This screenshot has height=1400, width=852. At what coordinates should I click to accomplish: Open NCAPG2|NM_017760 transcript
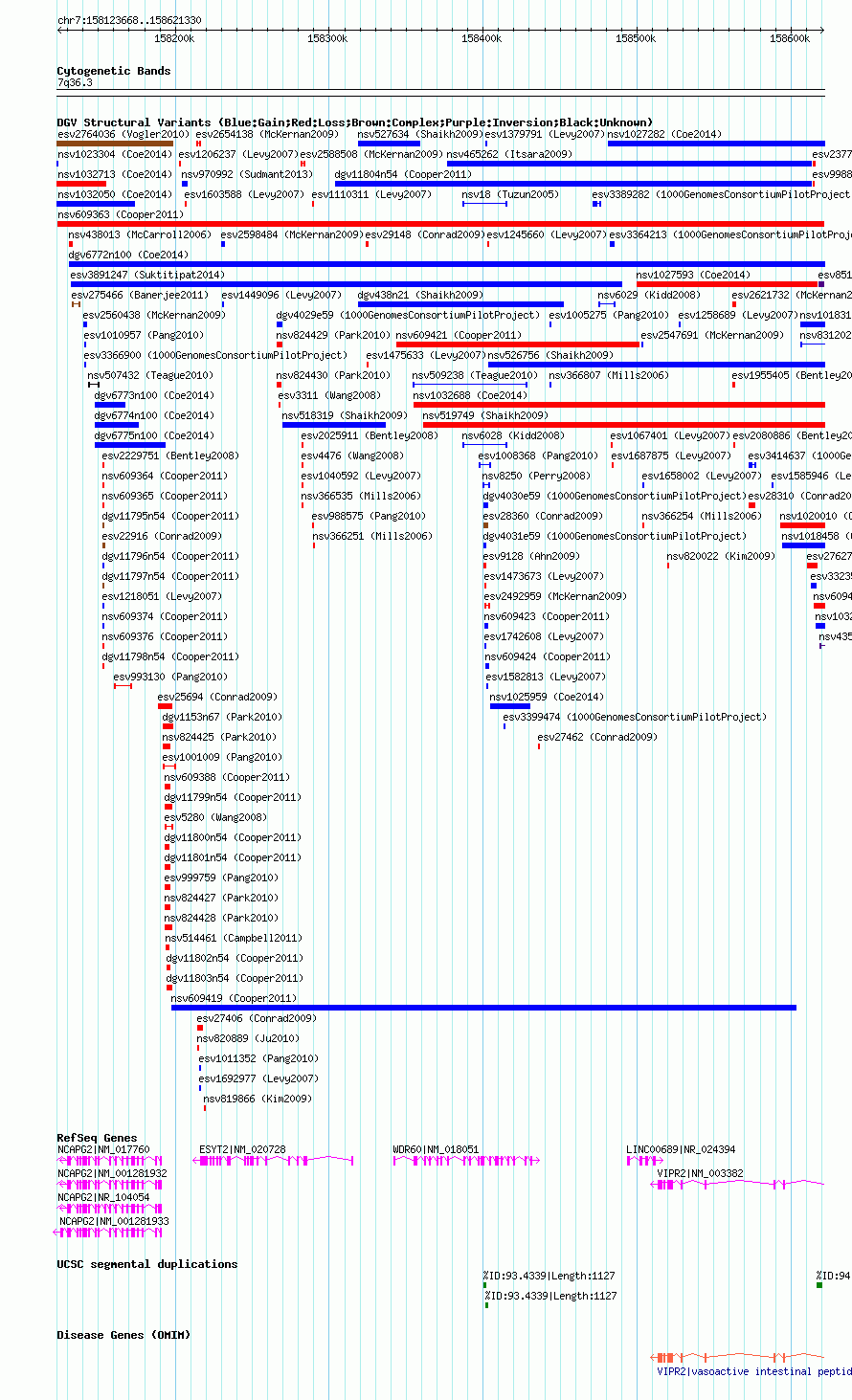coord(103,1149)
